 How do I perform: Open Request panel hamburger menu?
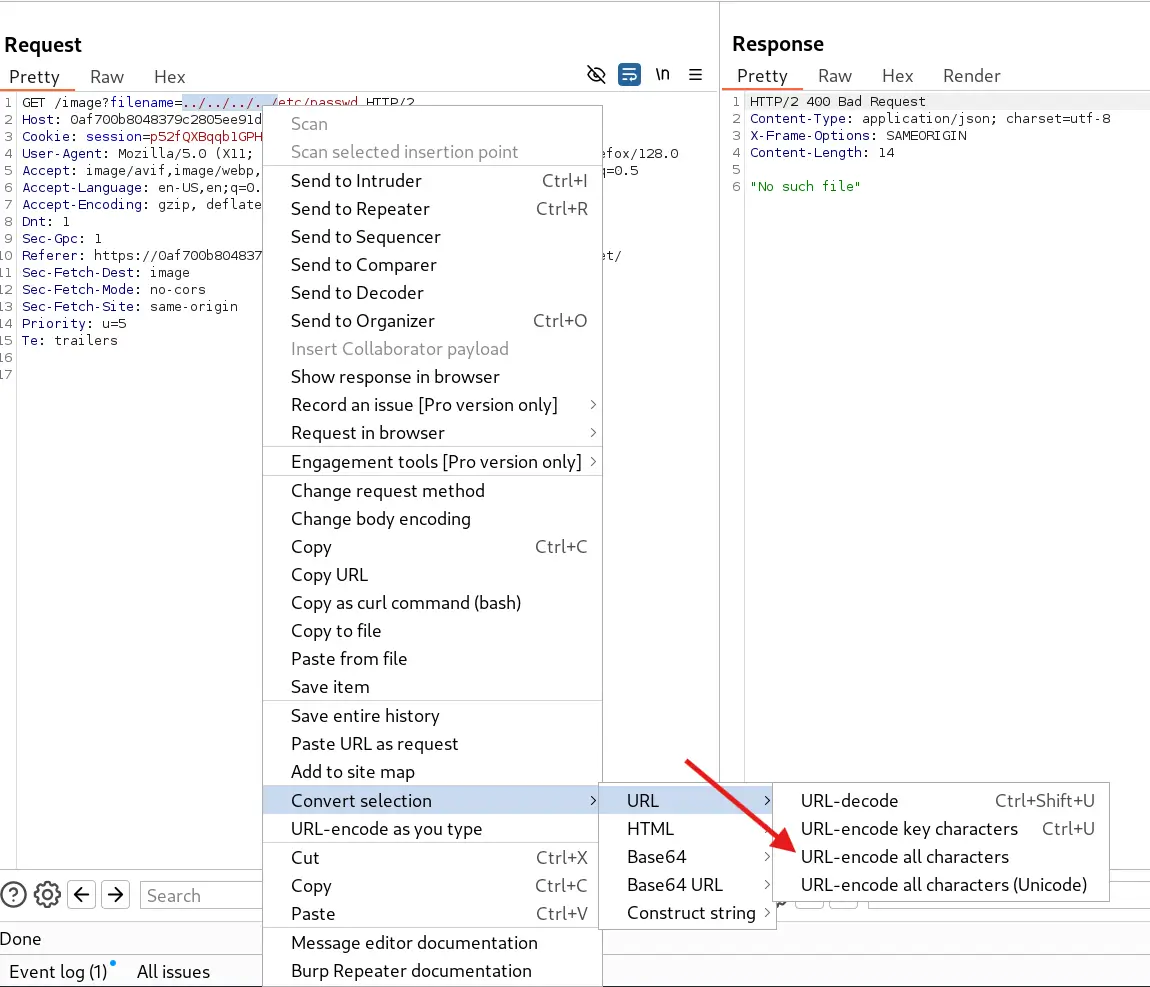point(695,74)
